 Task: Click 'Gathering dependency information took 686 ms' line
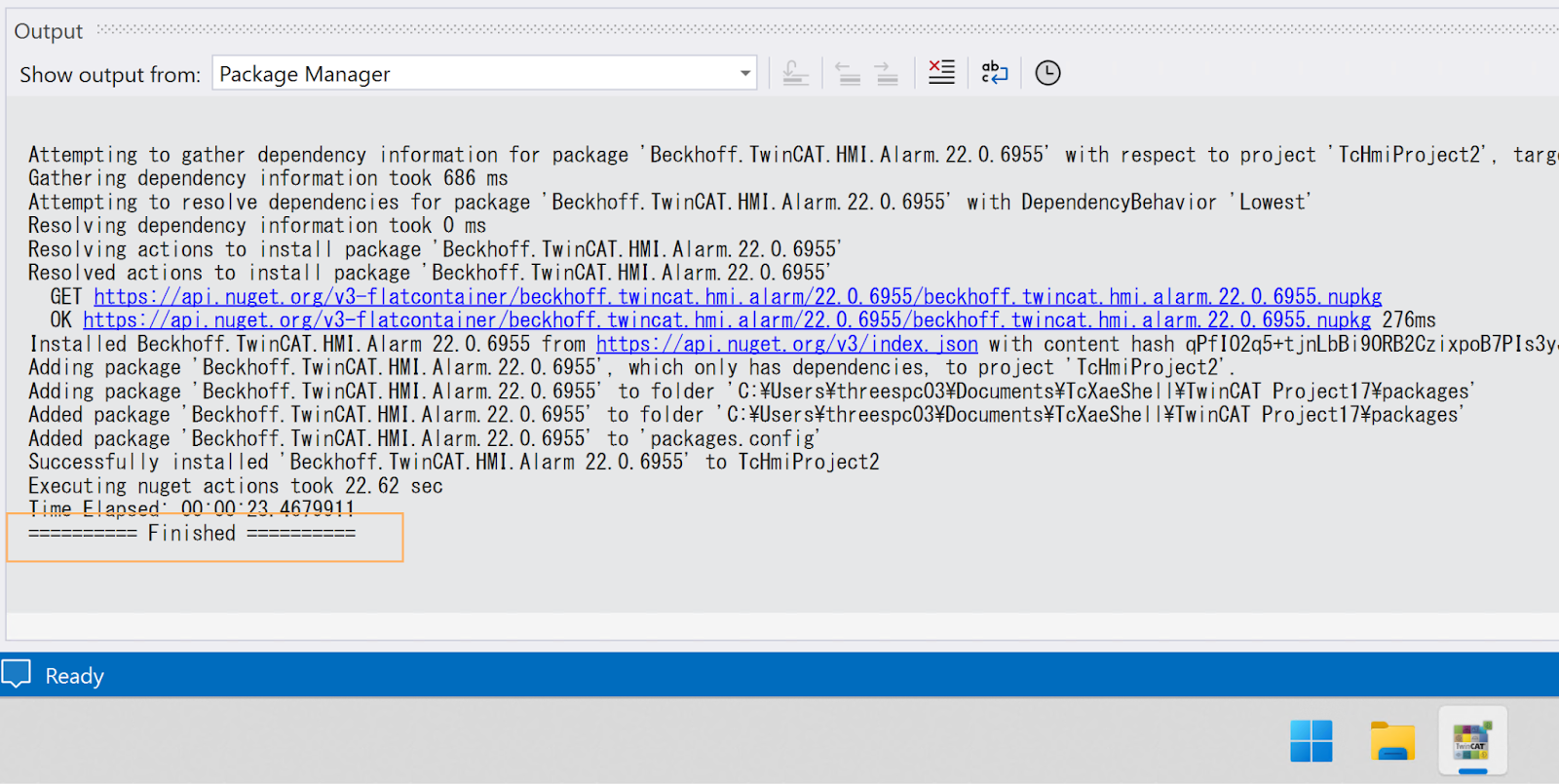pos(268,178)
